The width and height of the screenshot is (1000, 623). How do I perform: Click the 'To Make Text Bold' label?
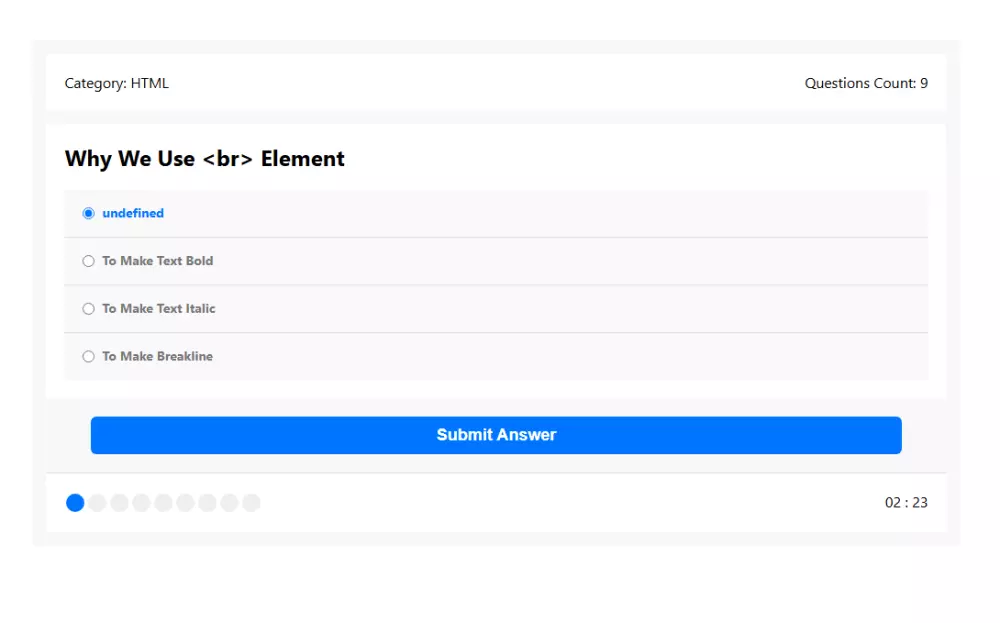tap(158, 261)
